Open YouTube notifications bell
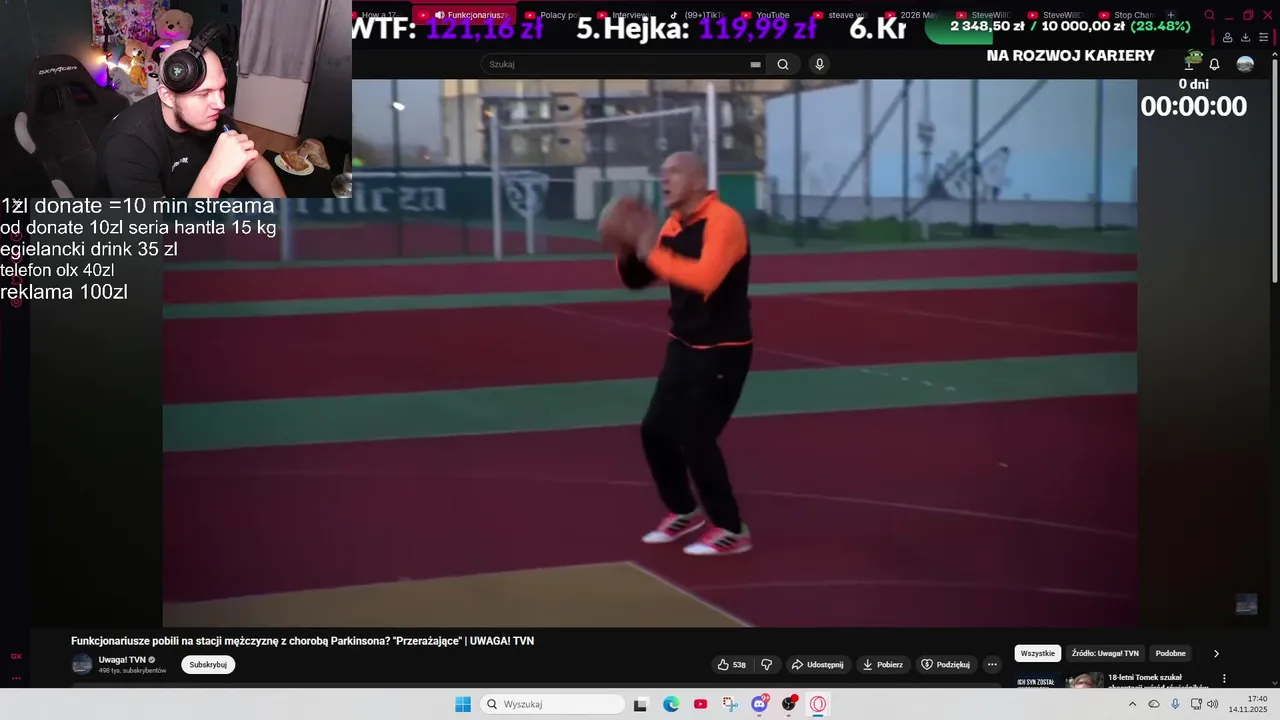The width and height of the screenshot is (1280, 720). click(1214, 64)
